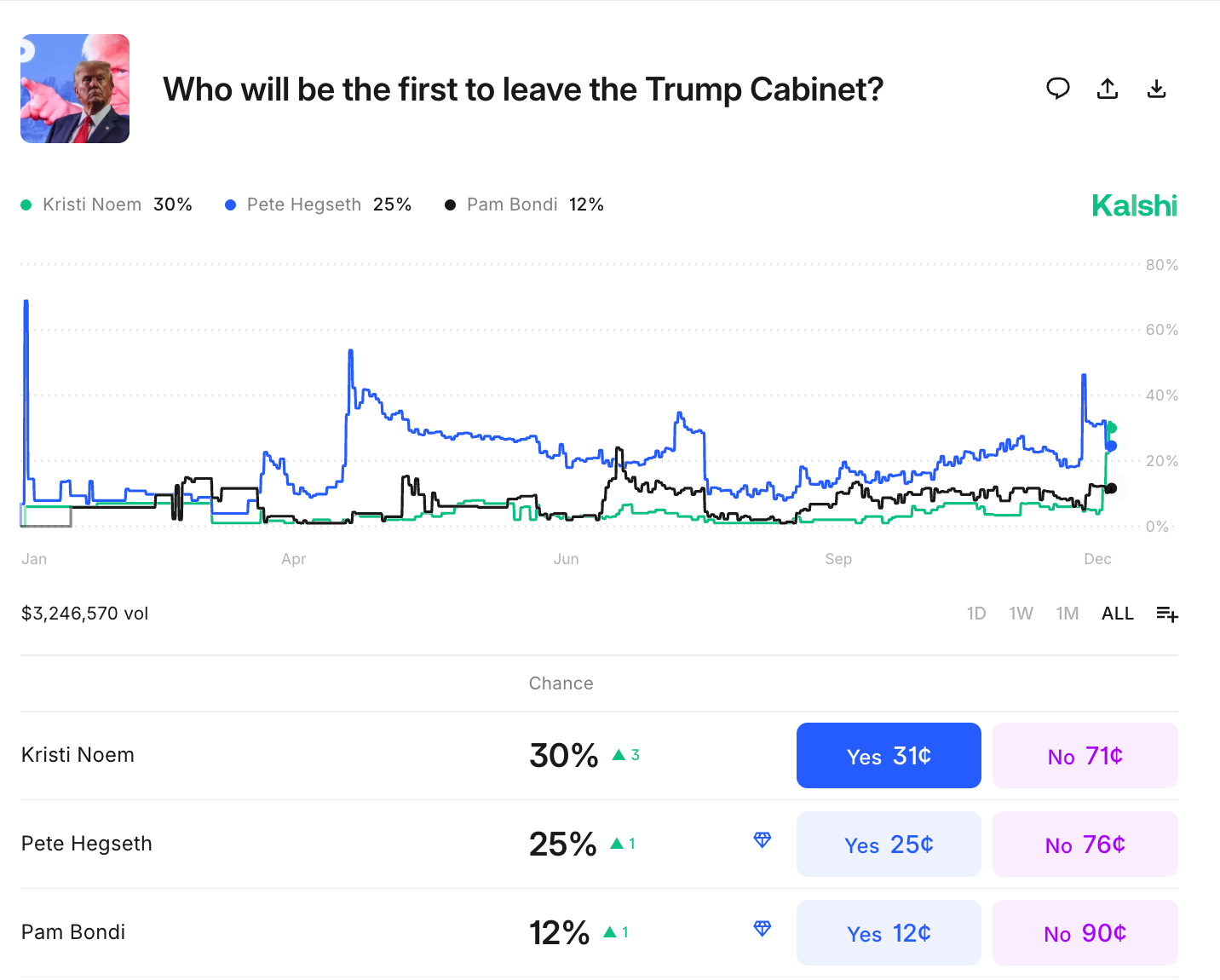Screen dimensions: 1220x980
Task: Click the Kalshi logo
Action: pyautogui.click(x=1134, y=205)
